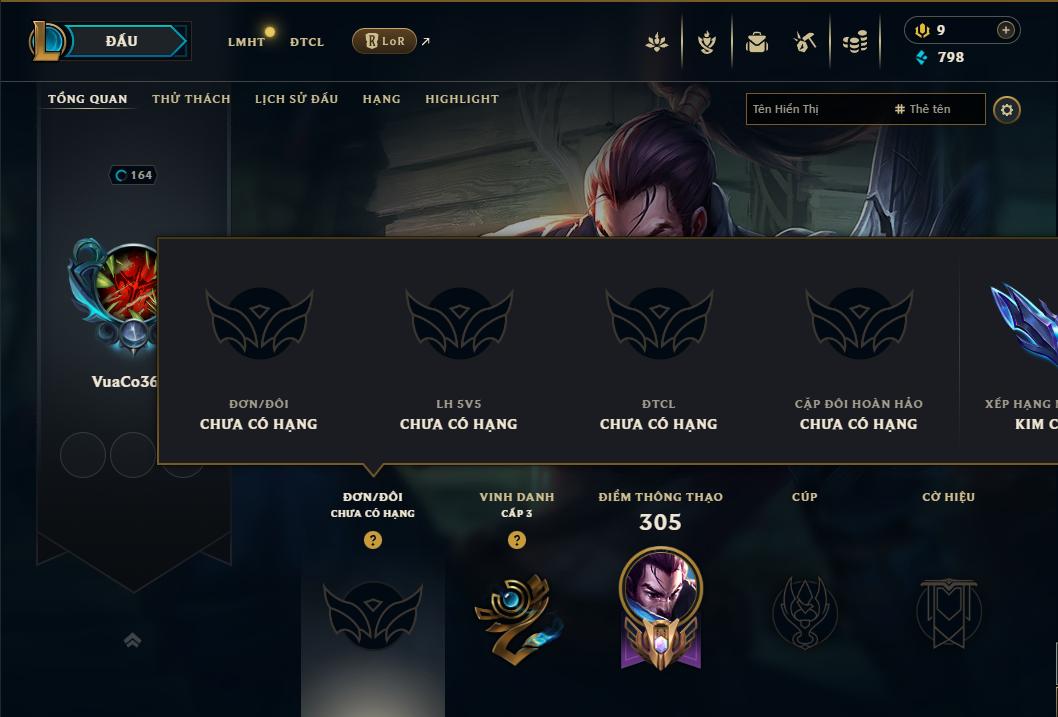
Task: Click the Yasuo mastery emblem
Action: pyautogui.click(x=661, y=609)
